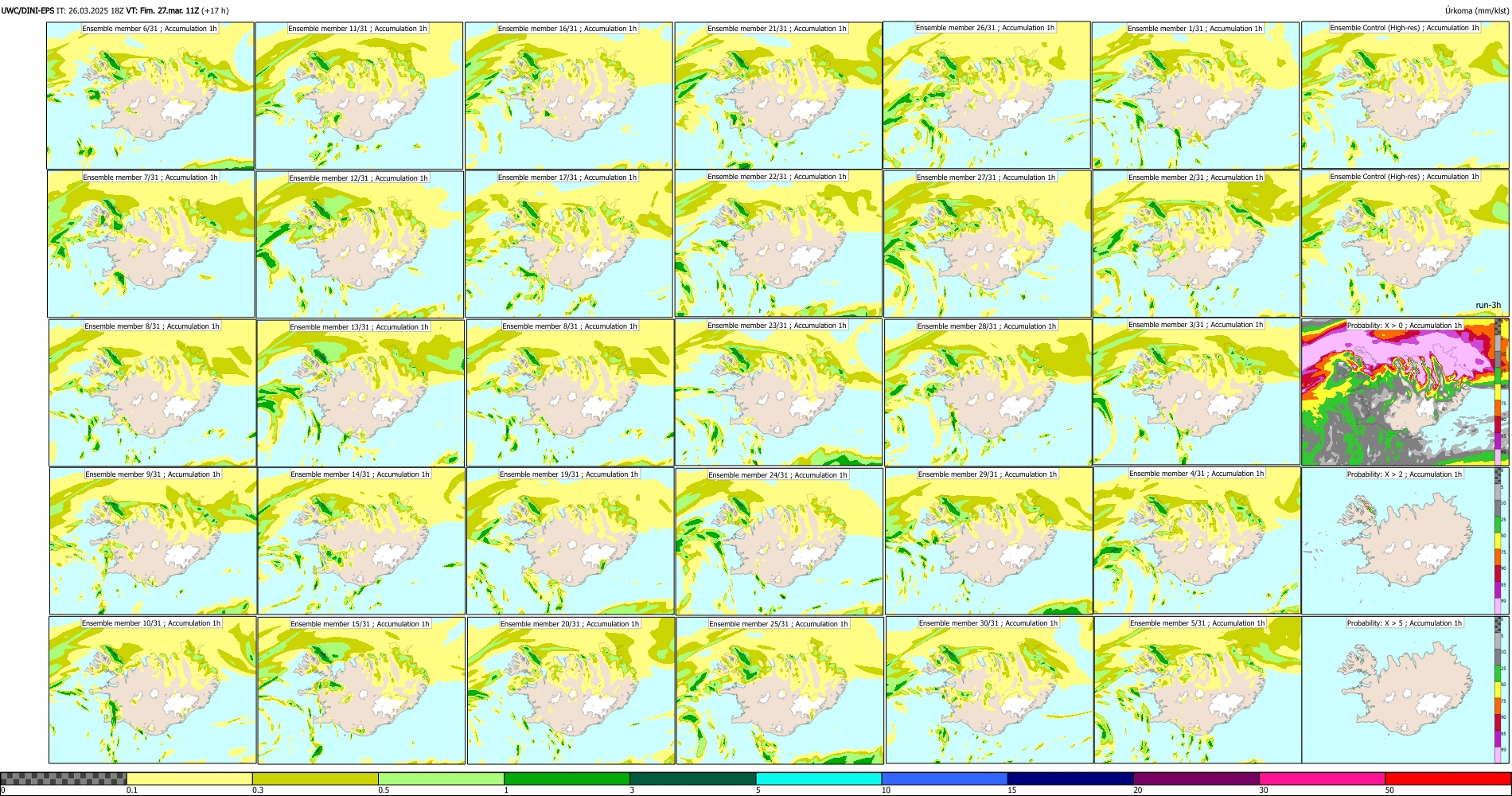Select the Ensemble member 1/31 map panel
The image size is (1512, 796).
click(x=1195, y=96)
